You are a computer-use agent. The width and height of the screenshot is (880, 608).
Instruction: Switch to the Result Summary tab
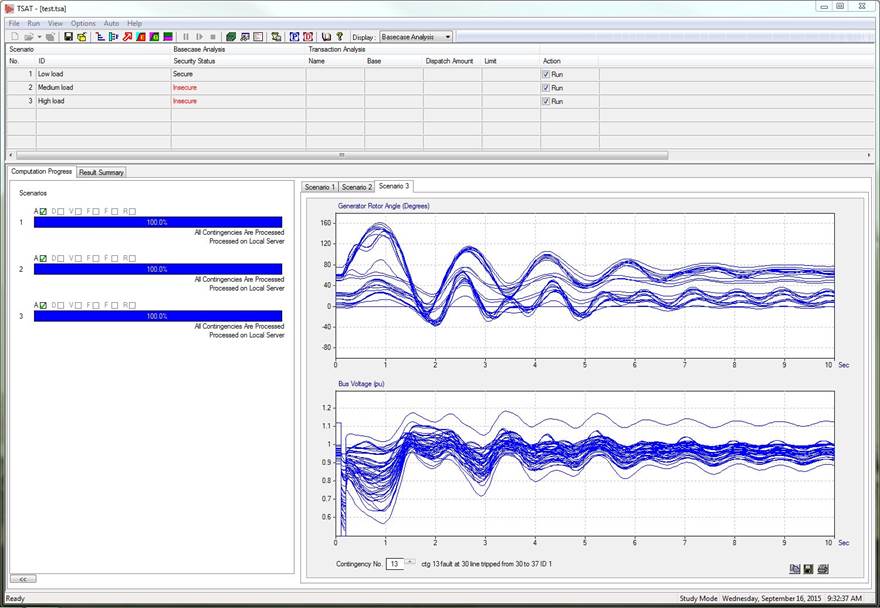pyautogui.click(x=102, y=172)
